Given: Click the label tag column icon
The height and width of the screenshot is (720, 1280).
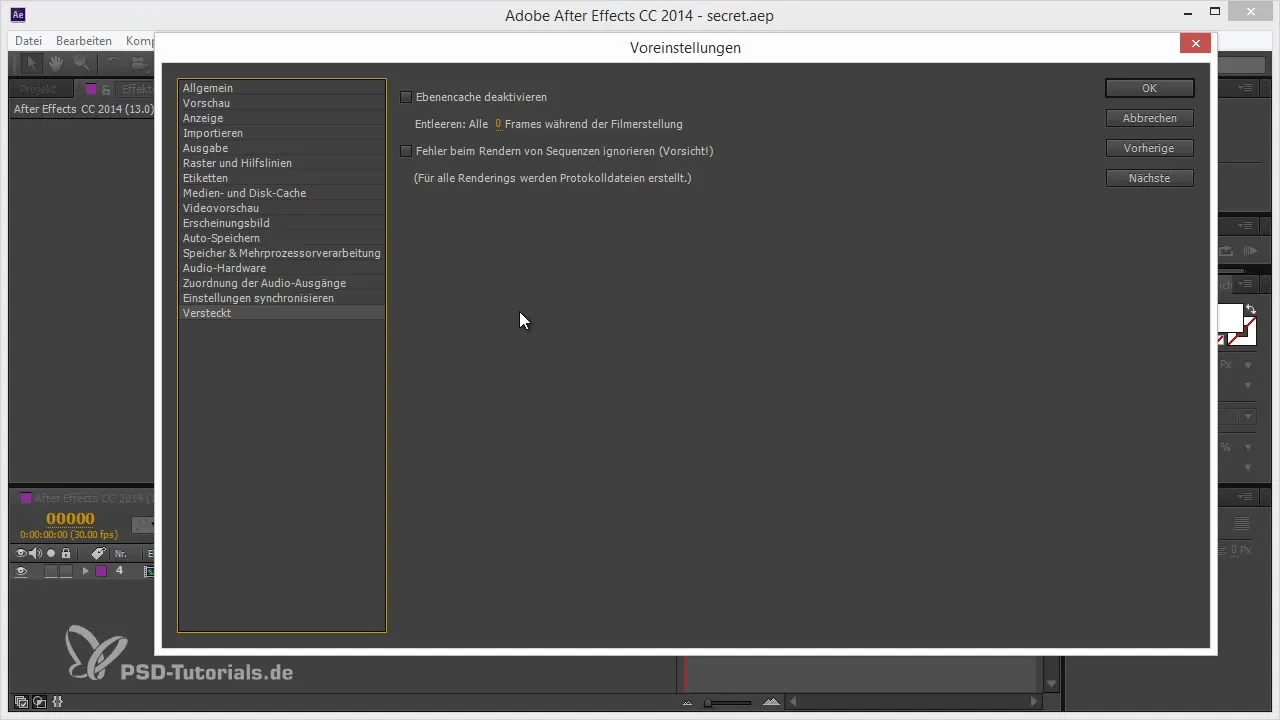Looking at the screenshot, I should [98, 553].
